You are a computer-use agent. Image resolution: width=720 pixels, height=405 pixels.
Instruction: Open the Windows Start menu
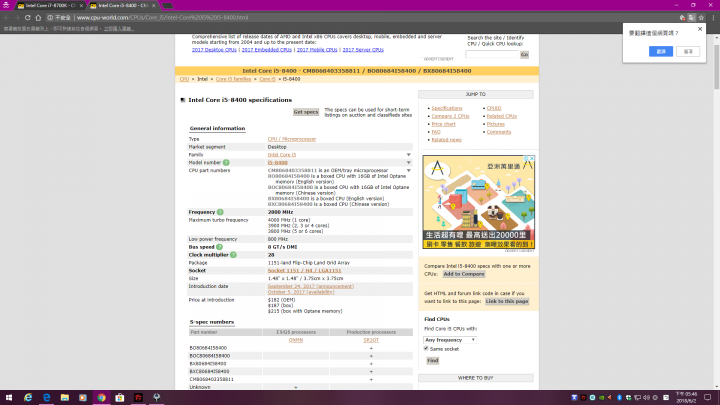tap(8, 398)
